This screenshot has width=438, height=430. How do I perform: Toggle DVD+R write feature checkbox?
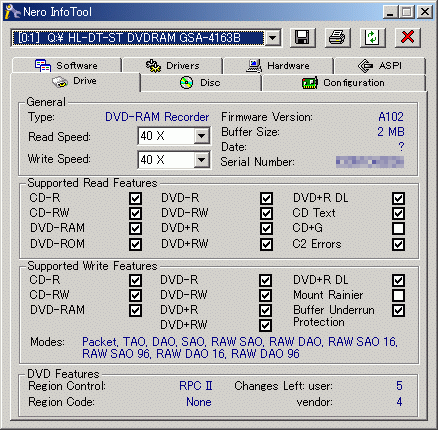tap(265, 310)
